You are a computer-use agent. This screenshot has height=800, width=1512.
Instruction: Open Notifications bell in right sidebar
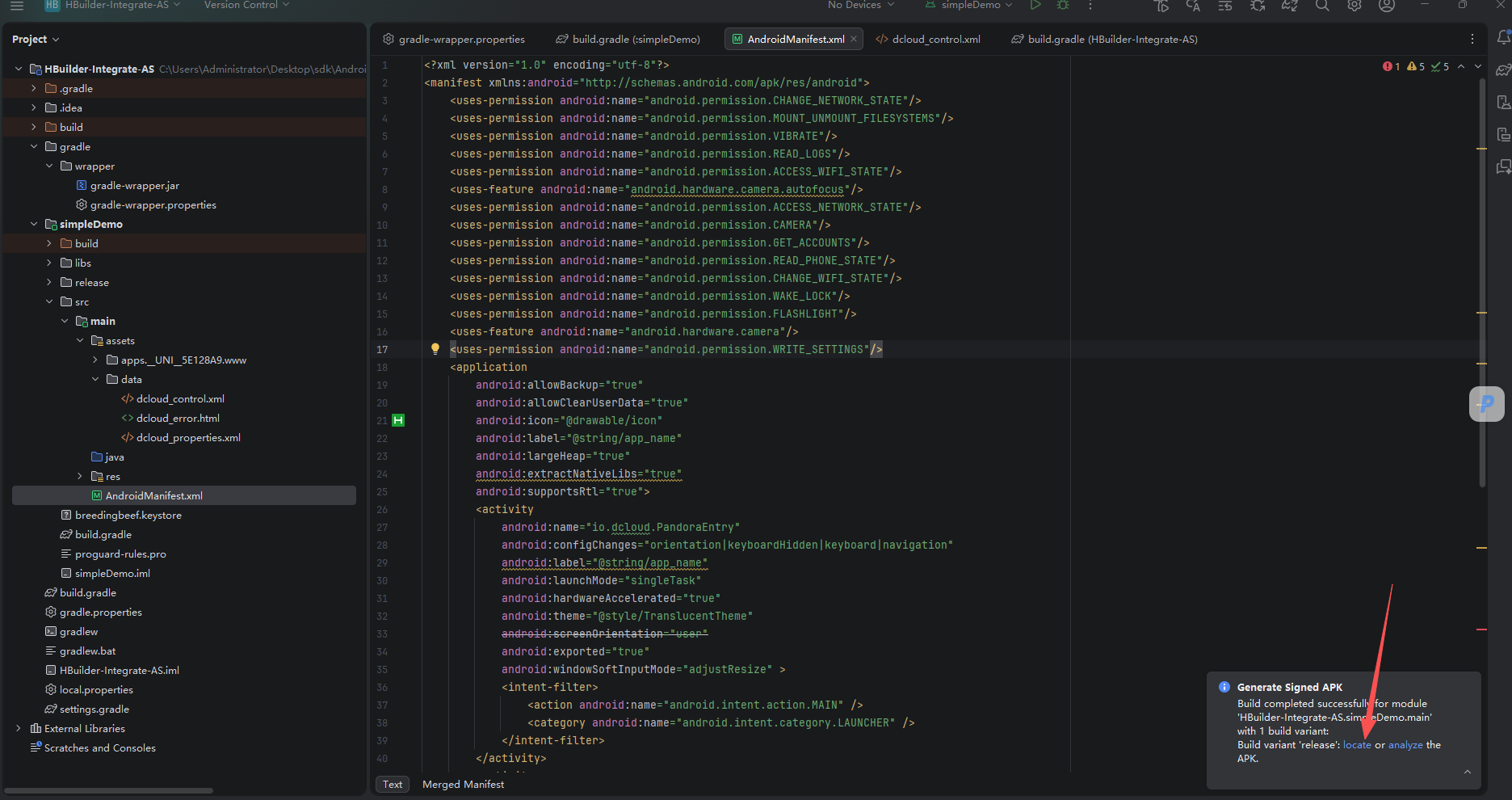(x=1503, y=37)
